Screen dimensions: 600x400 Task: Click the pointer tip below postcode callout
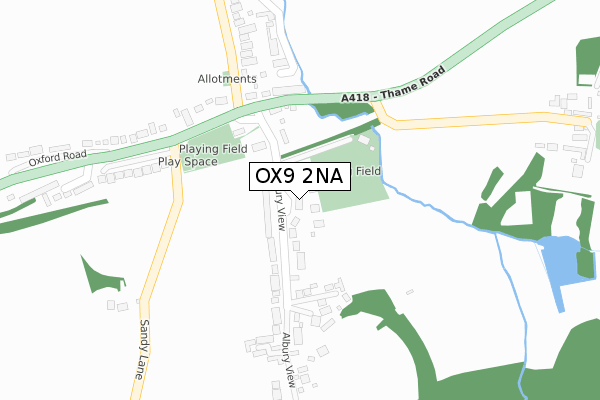coord(300,198)
